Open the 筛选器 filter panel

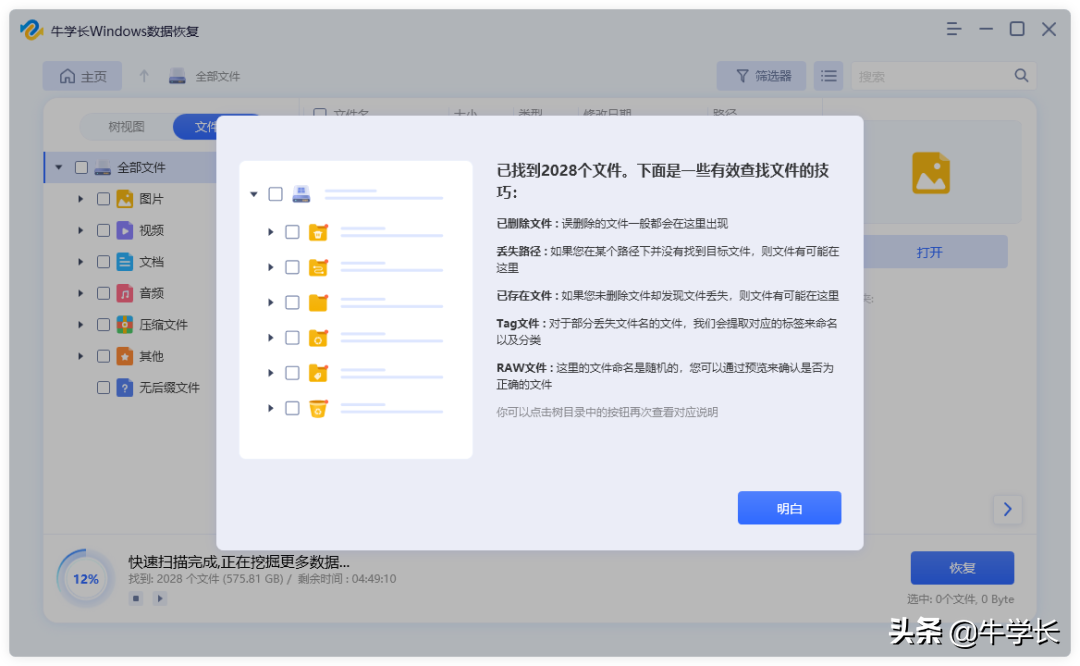pyautogui.click(x=761, y=75)
